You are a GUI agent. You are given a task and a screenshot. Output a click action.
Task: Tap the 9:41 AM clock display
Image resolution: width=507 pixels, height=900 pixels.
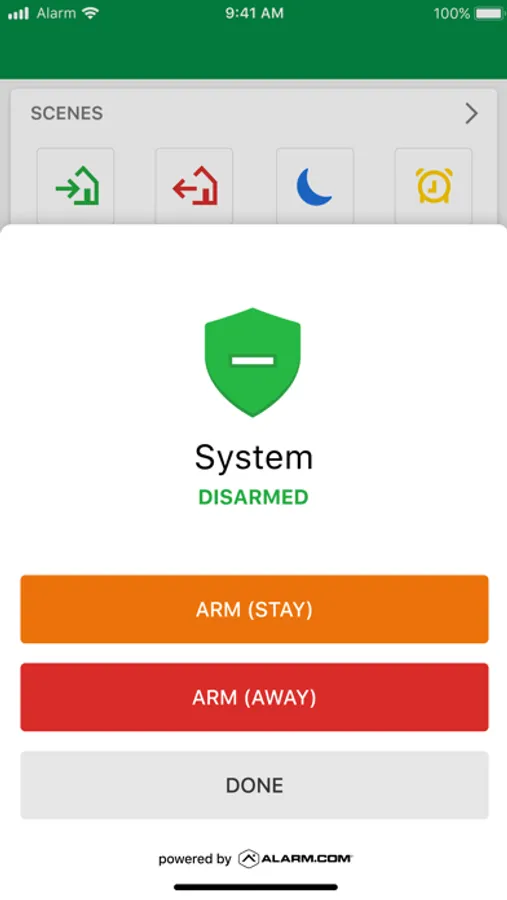254,13
